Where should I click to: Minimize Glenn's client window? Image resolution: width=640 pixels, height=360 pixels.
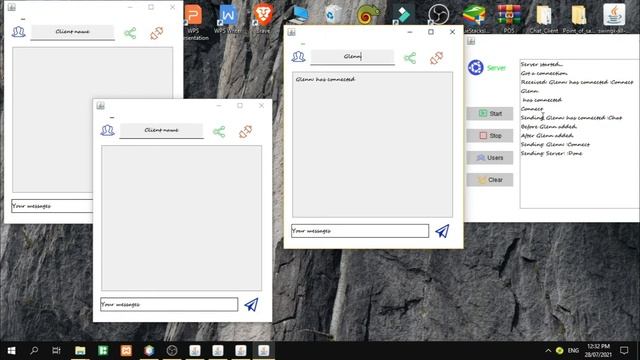[410, 32]
